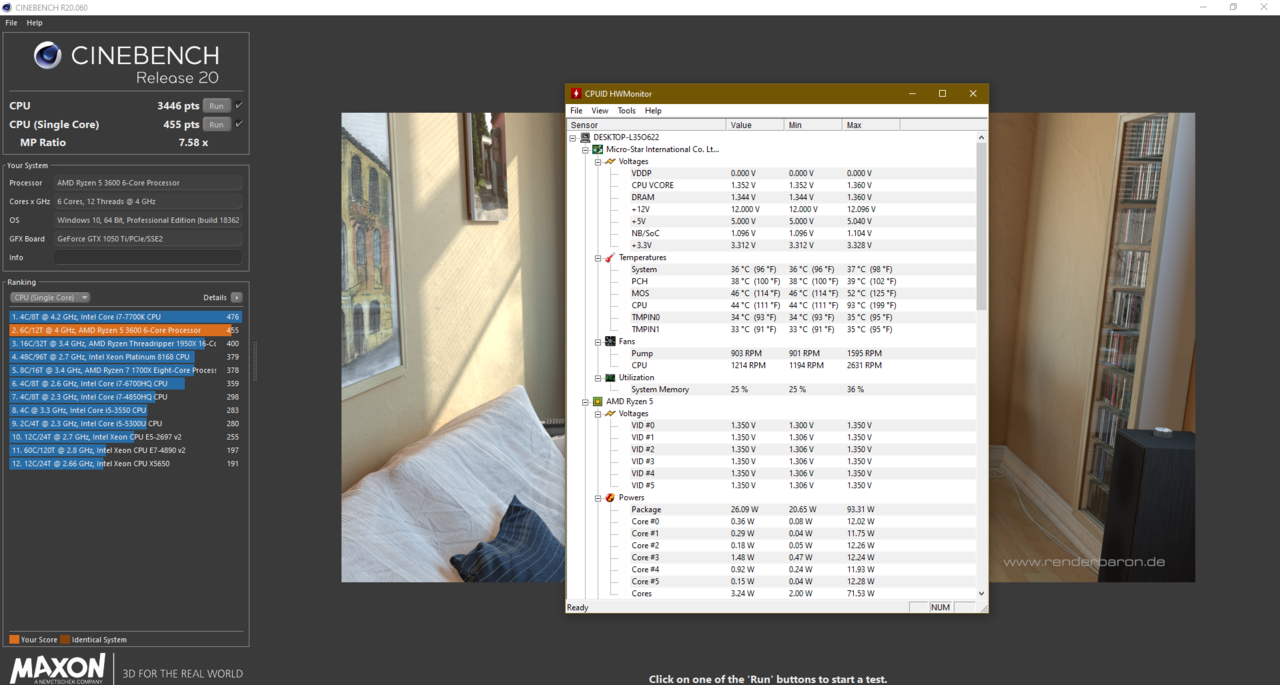This screenshot has width=1280, height=685.
Task: Click the Value column header
Action: coord(756,125)
